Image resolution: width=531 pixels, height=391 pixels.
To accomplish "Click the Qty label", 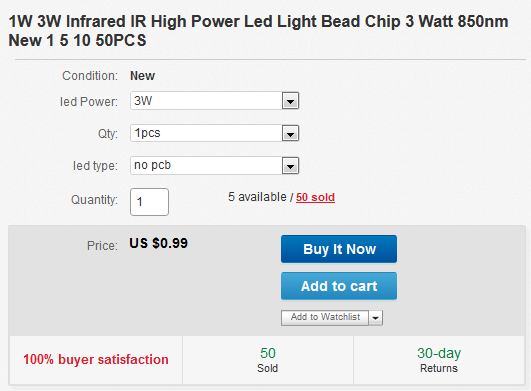I will (108, 134).
